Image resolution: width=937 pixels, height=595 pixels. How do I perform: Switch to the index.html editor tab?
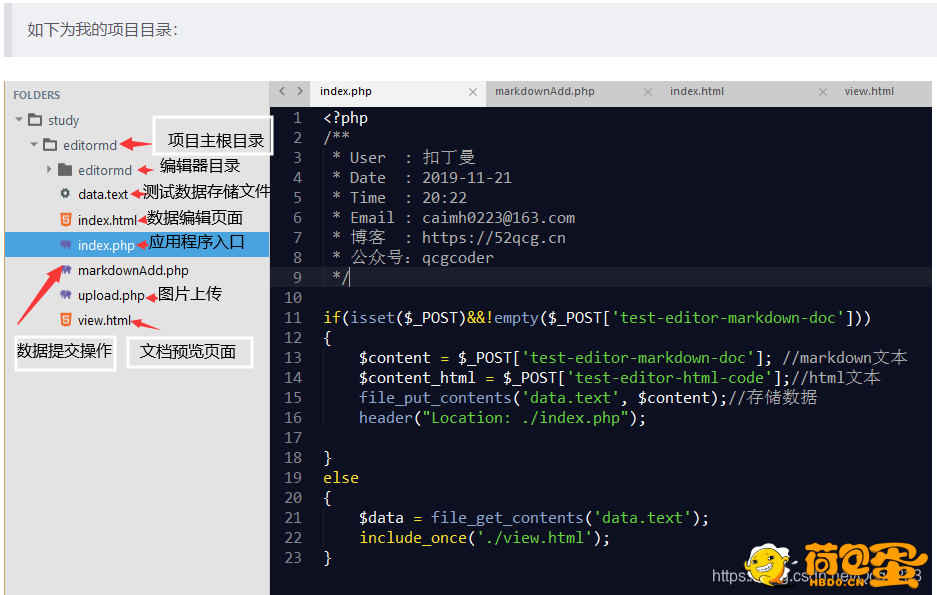click(697, 91)
